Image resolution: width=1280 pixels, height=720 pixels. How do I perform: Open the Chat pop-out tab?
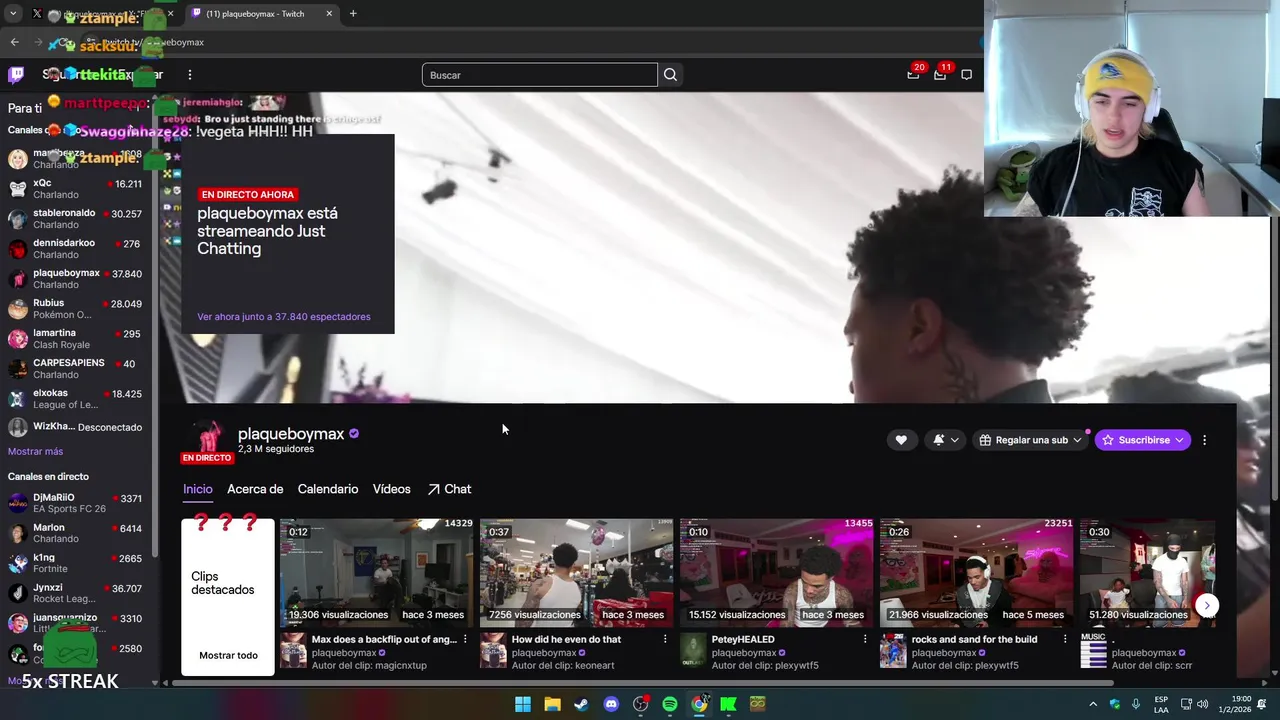pos(449,489)
